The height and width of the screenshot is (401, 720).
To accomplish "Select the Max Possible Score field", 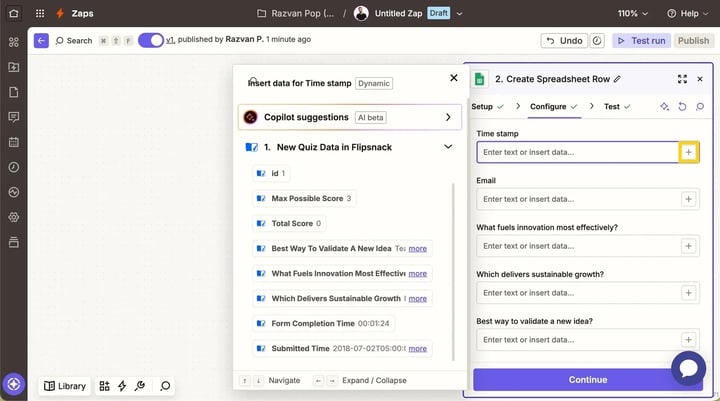I will [304, 198].
